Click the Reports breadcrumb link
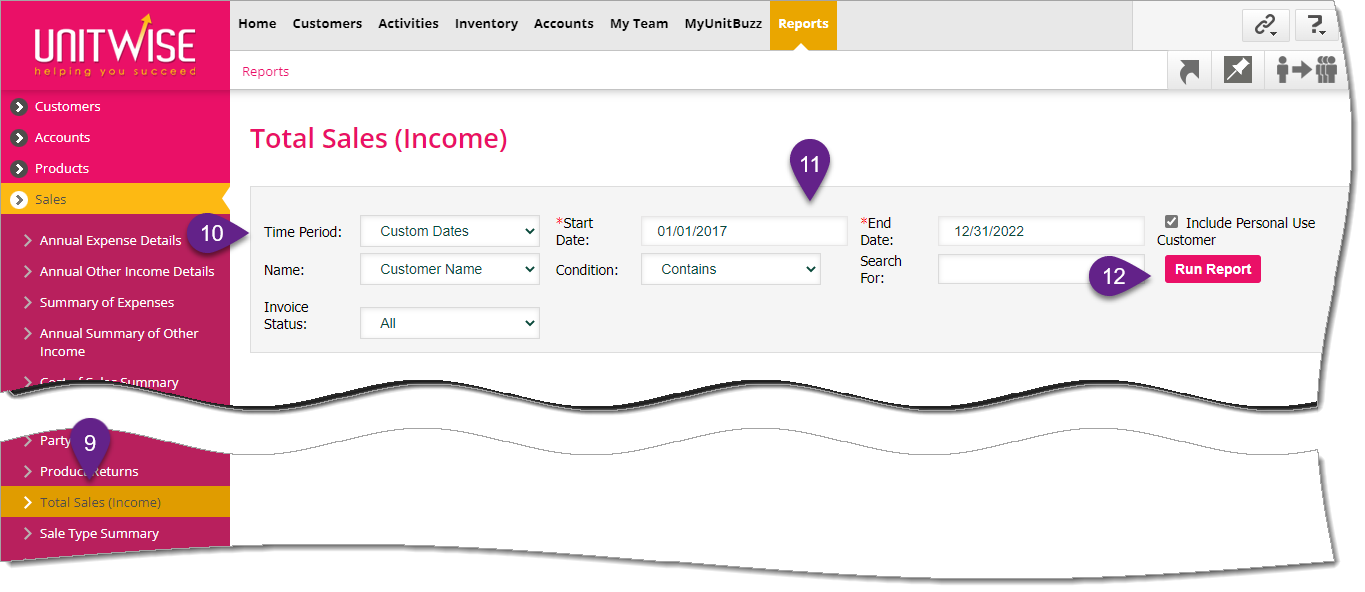Screen dimensions: 1365x592 265,72
